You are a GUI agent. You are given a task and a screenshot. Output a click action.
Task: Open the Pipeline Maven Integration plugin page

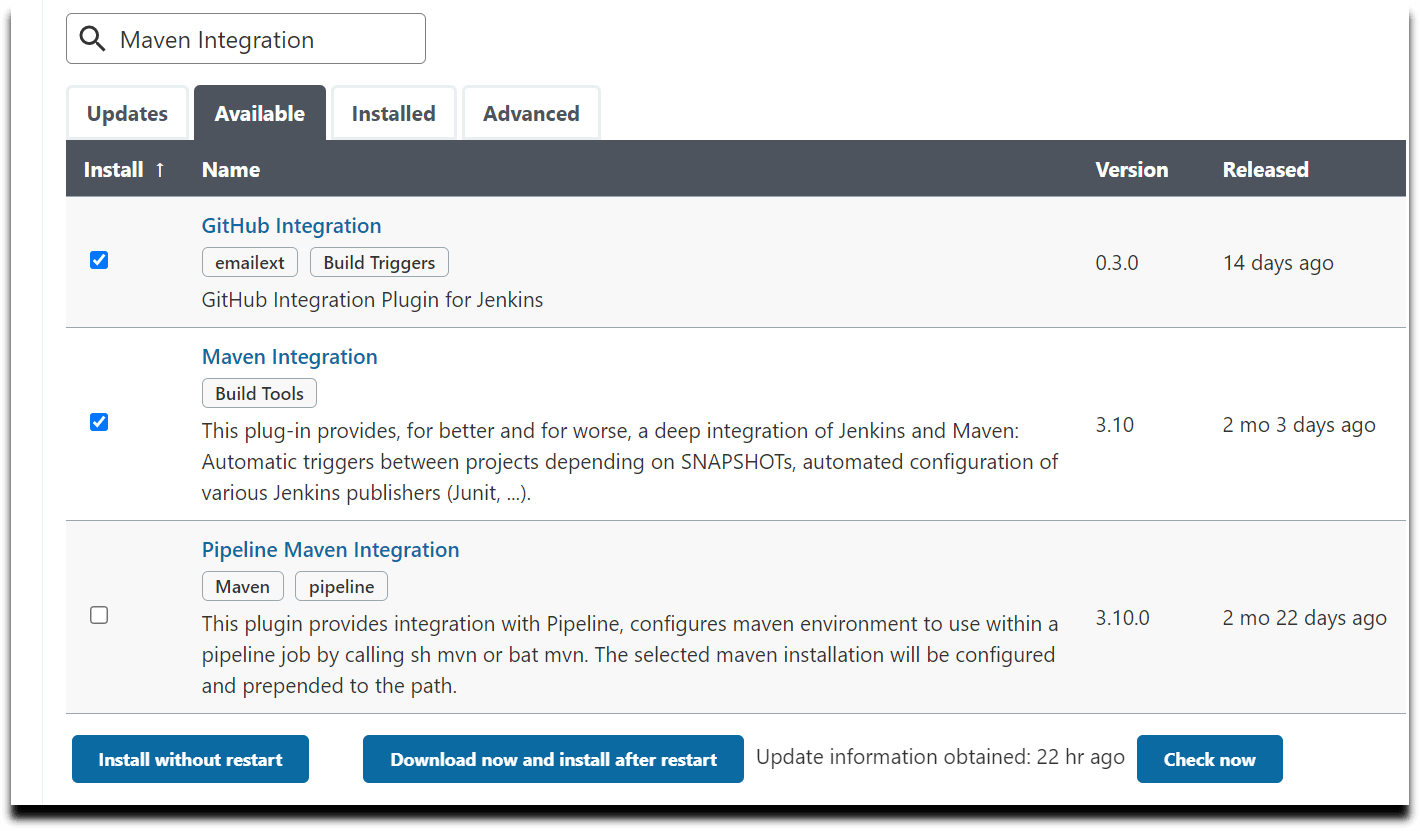click(330, 549)
